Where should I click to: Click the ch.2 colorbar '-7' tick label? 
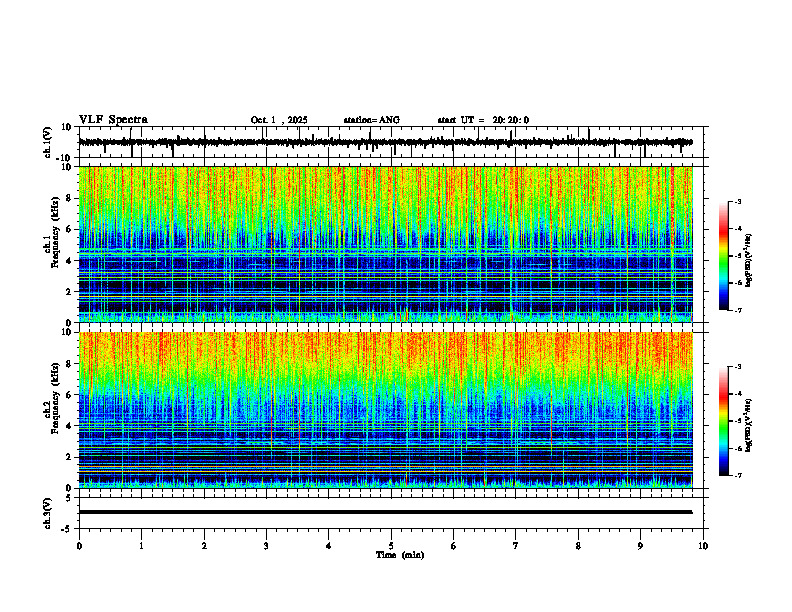738,476
